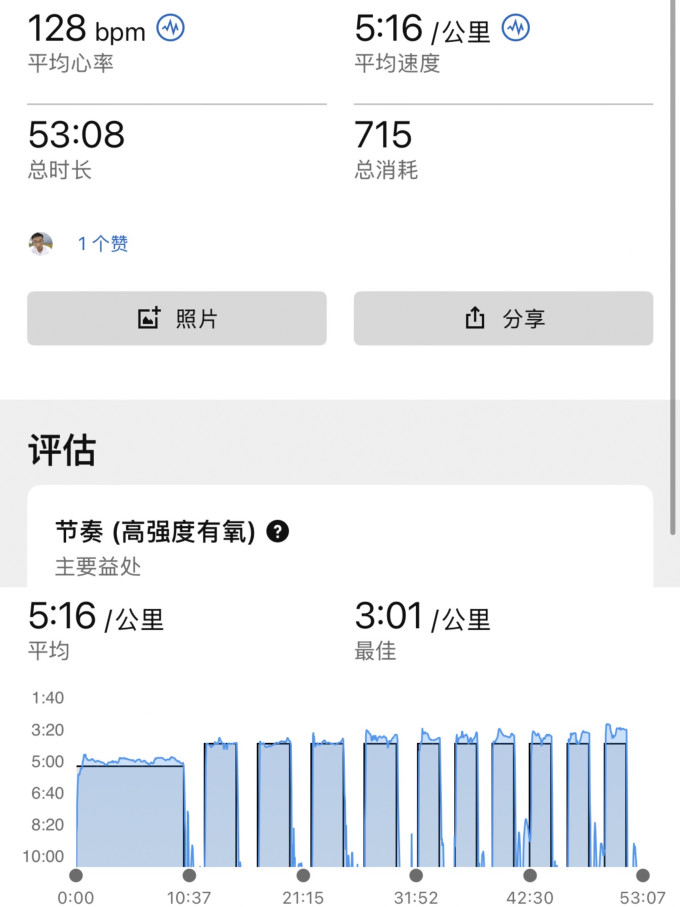Tap the waveform icon beside 5:16 average pace
This screenshot has height=907, width=680.
[515, 27]
